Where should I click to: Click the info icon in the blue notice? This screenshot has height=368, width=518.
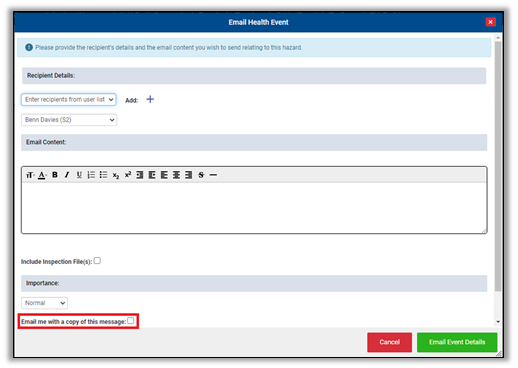[x=29, y=47]
